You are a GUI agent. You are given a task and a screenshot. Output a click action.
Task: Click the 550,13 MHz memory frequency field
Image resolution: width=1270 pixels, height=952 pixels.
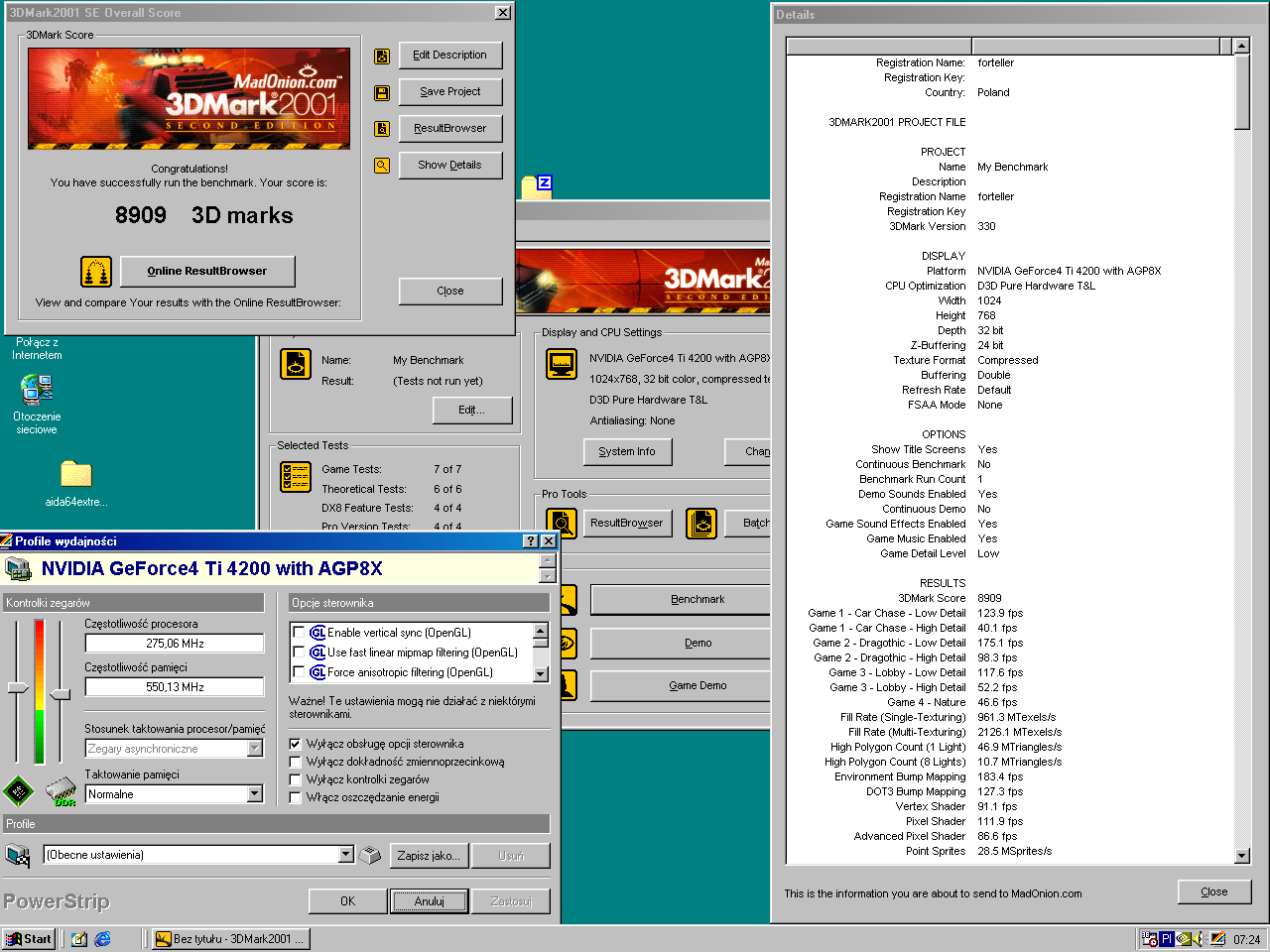[175, 687]
